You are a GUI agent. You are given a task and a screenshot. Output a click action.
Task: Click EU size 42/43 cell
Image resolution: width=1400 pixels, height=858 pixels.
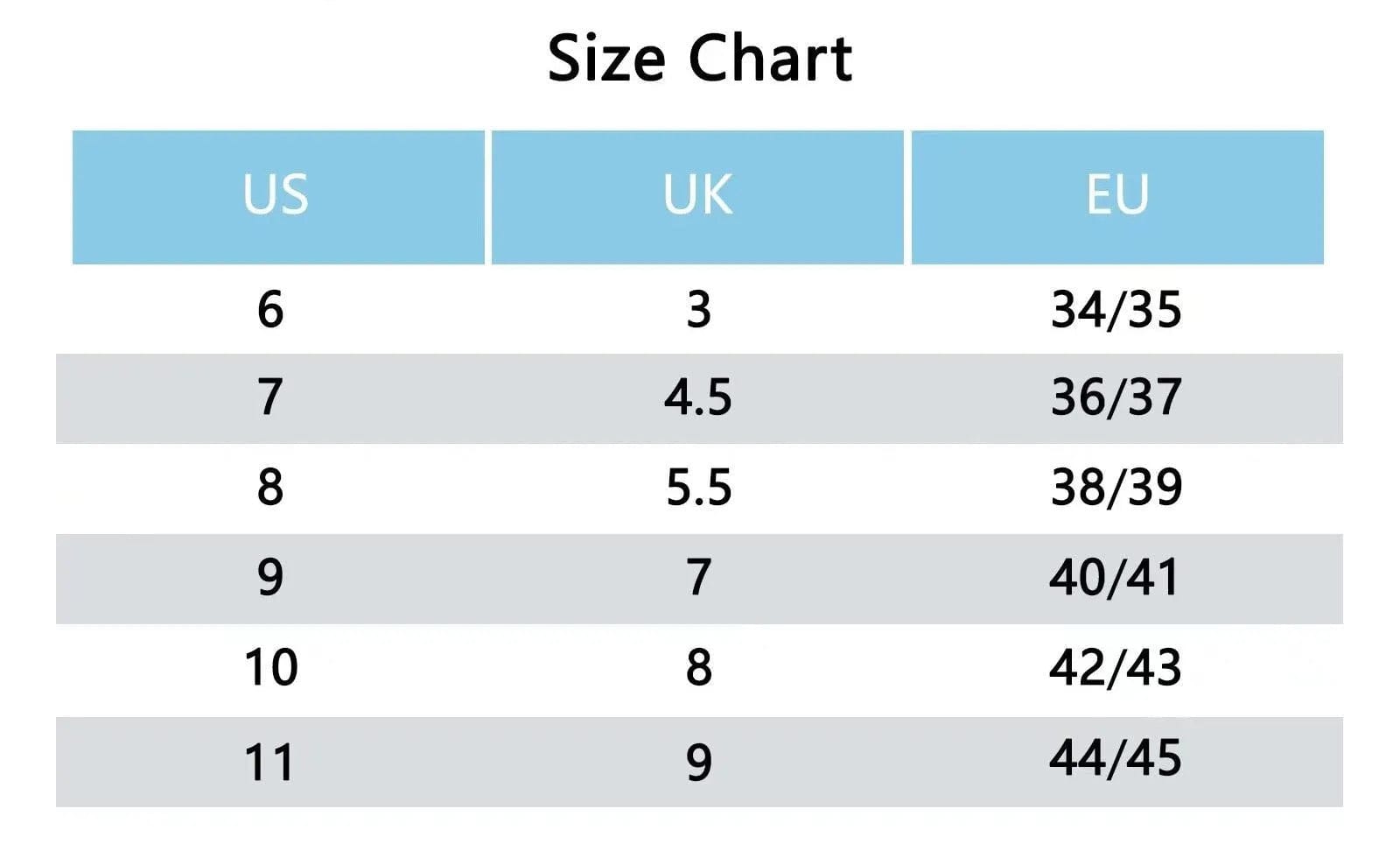(1115, 668)
